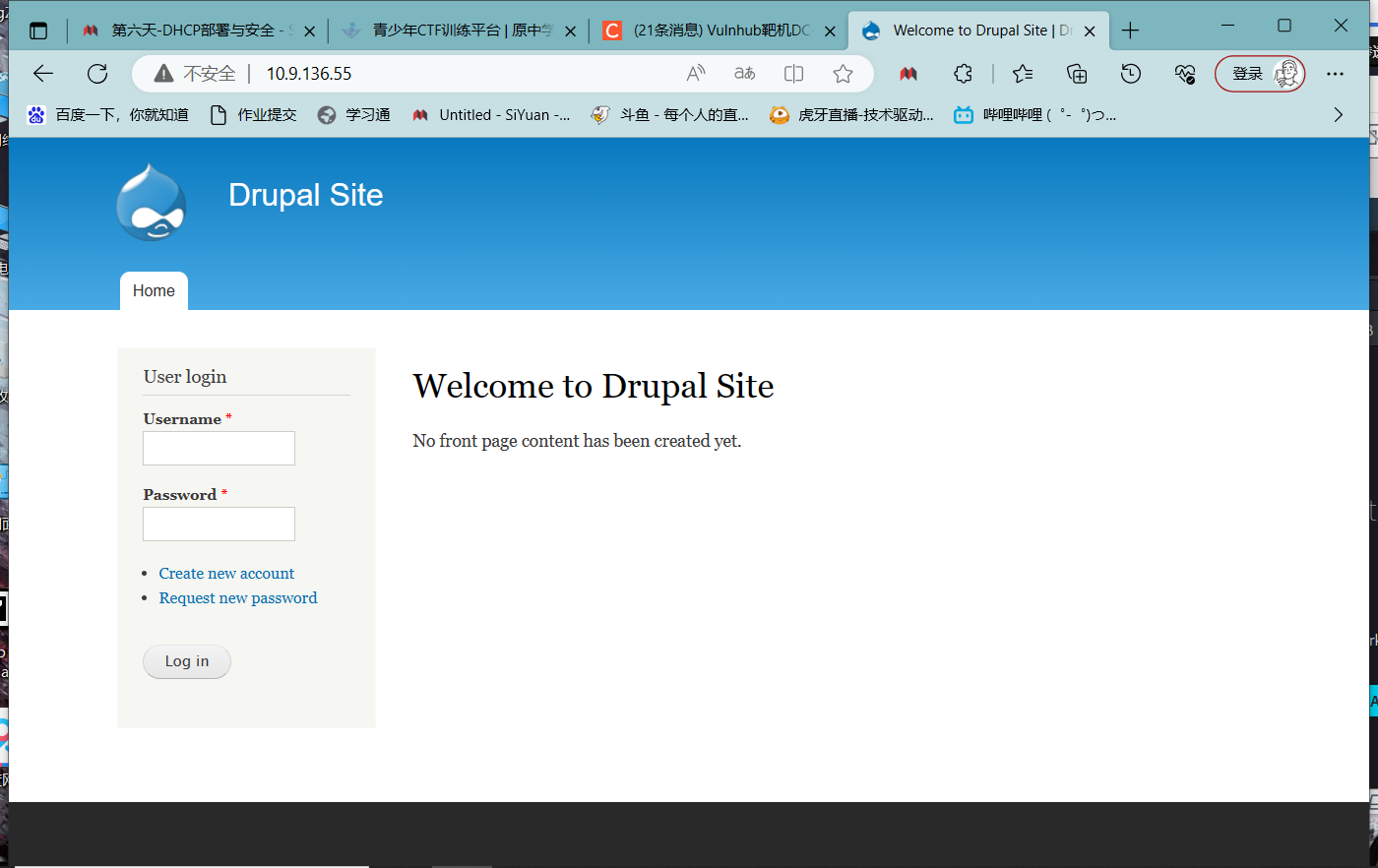Open the 学习通 bookmark
The width and height of the screenshot is (1378, 868).
[x=354, y=115]
